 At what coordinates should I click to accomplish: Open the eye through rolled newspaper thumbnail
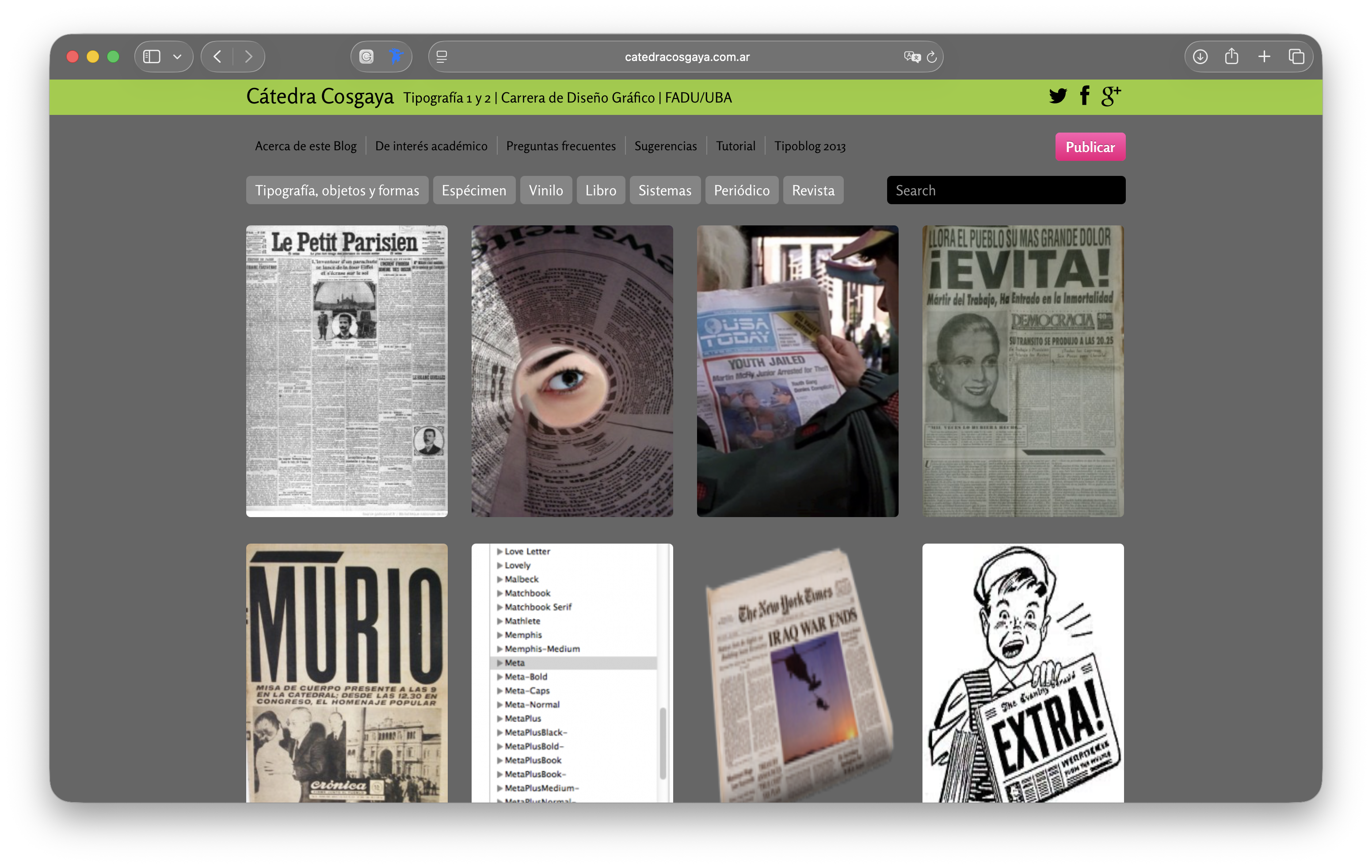[x=572, y=371]
